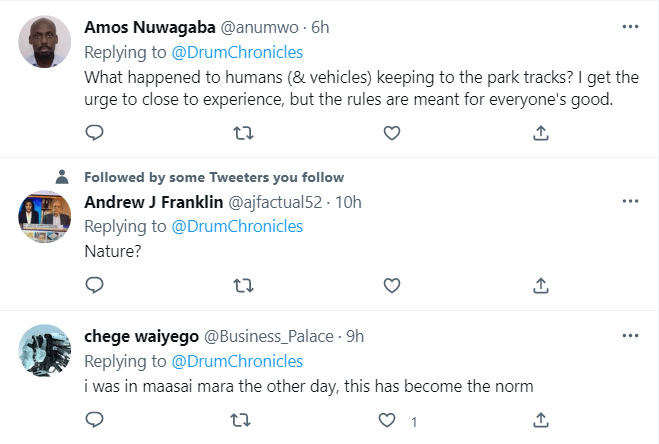
Task: Open more options on chege waiyego's tweet
Action: coord(630,335)
